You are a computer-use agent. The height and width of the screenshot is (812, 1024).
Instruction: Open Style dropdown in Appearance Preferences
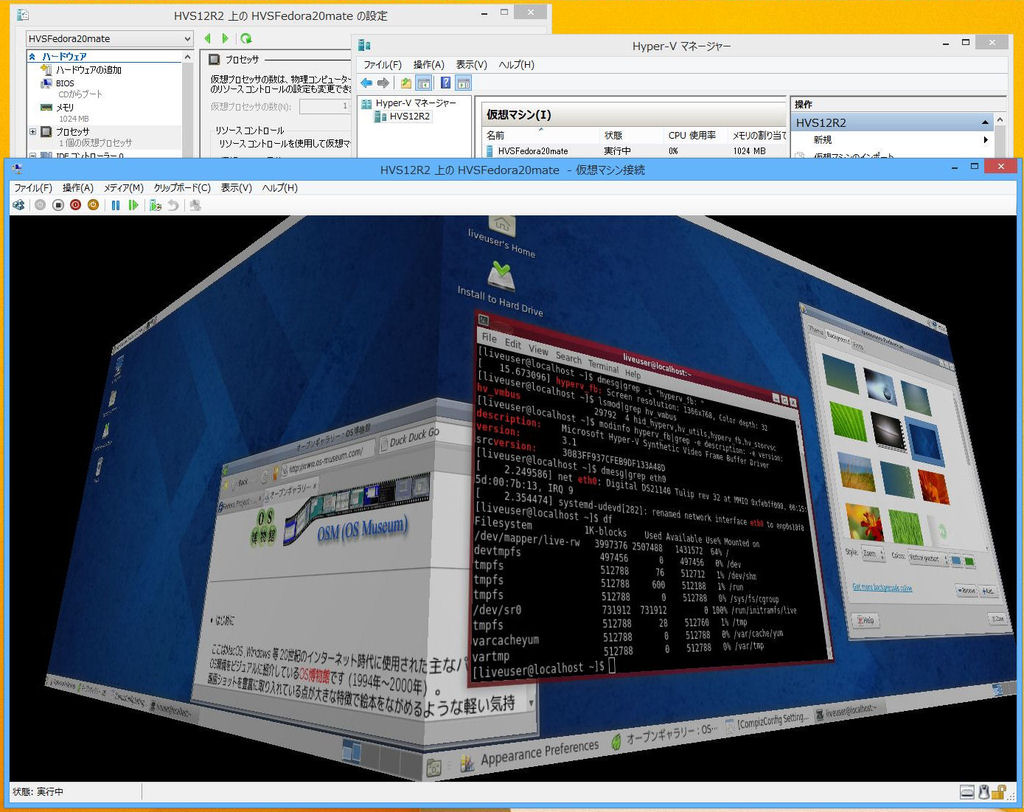[872, 555]
